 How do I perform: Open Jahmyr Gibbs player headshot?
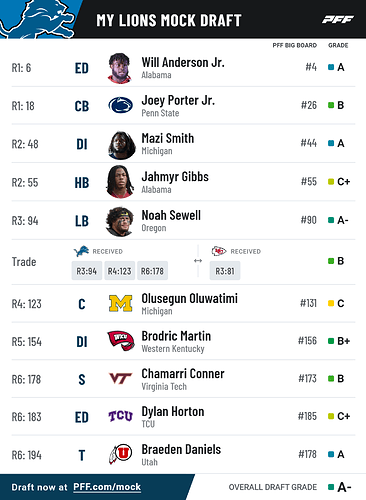120,182
